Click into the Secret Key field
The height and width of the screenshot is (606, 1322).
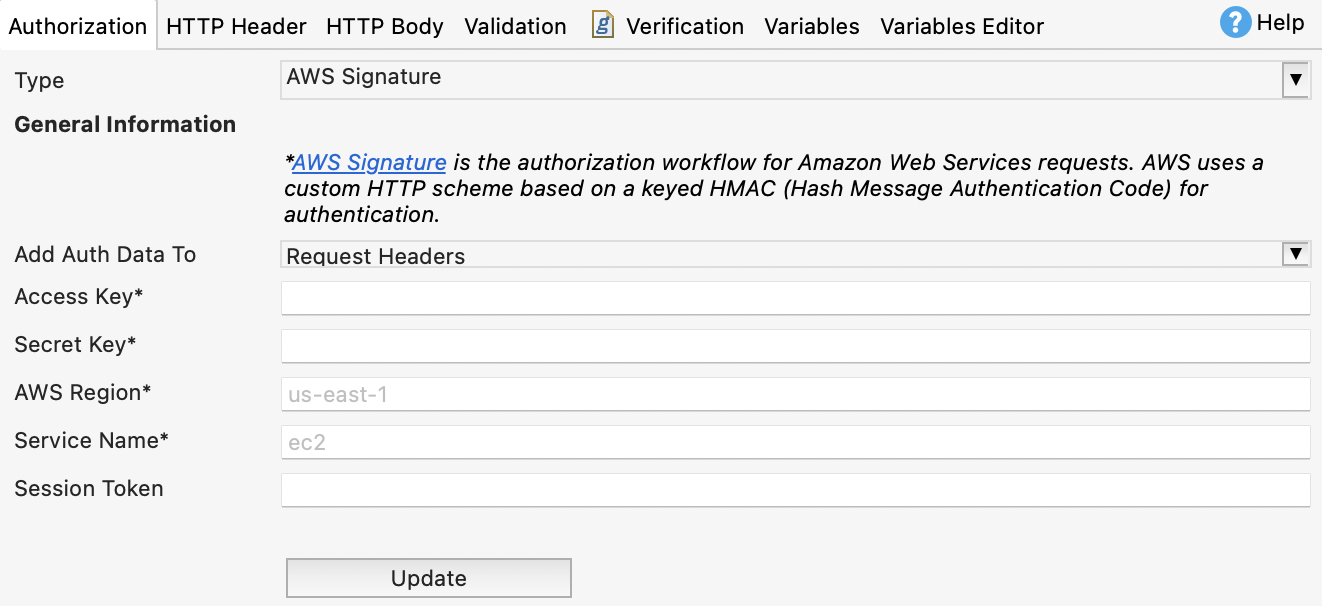[x=795, y=346]
